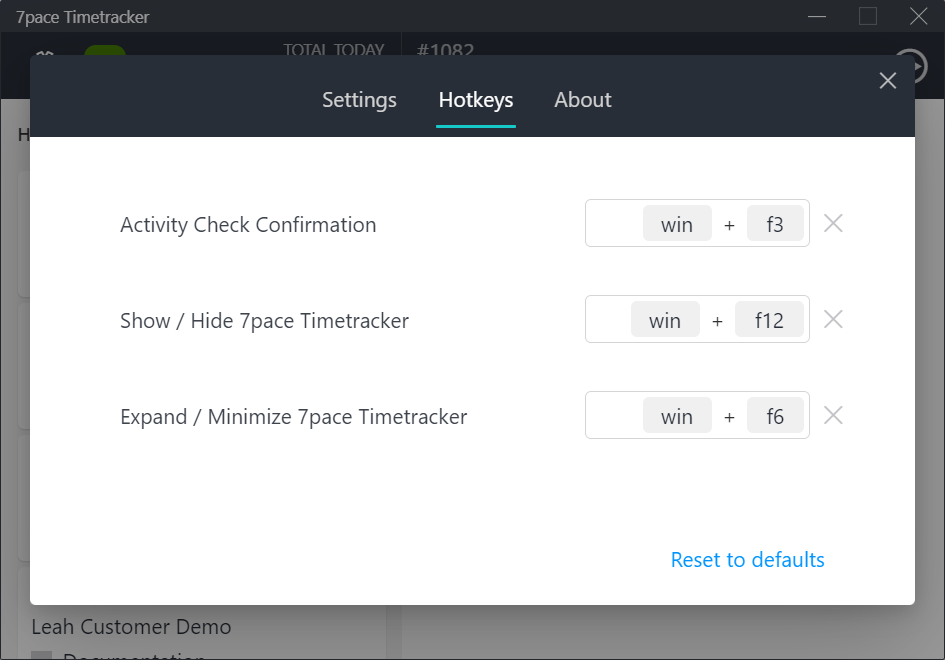
Task: Edit the Show / Hide Timetracker hotkey field
Action: [x=697, y=319]
